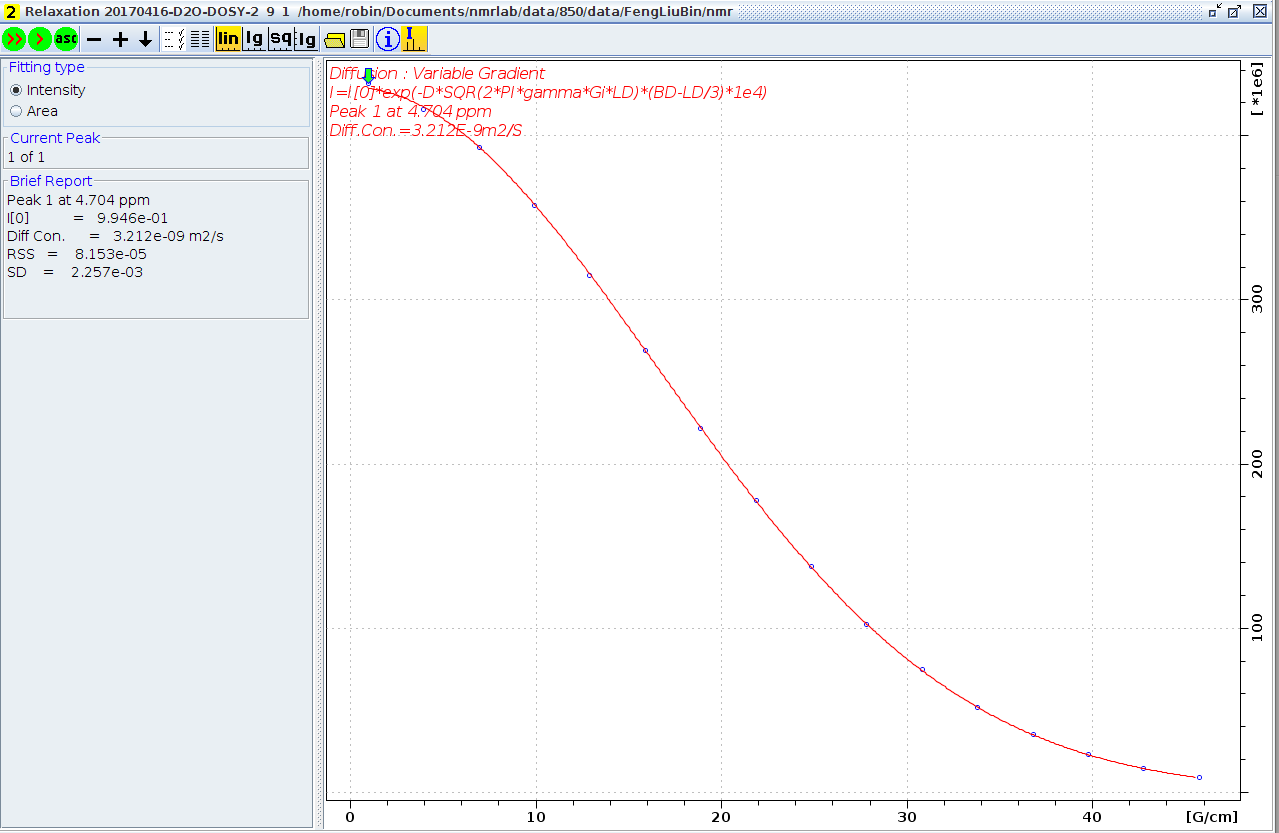The height and width of the screenshot is (833, 1279).
Task: Open the checklist settings icon
Action: pyautogui.click(x=172, y=39)
